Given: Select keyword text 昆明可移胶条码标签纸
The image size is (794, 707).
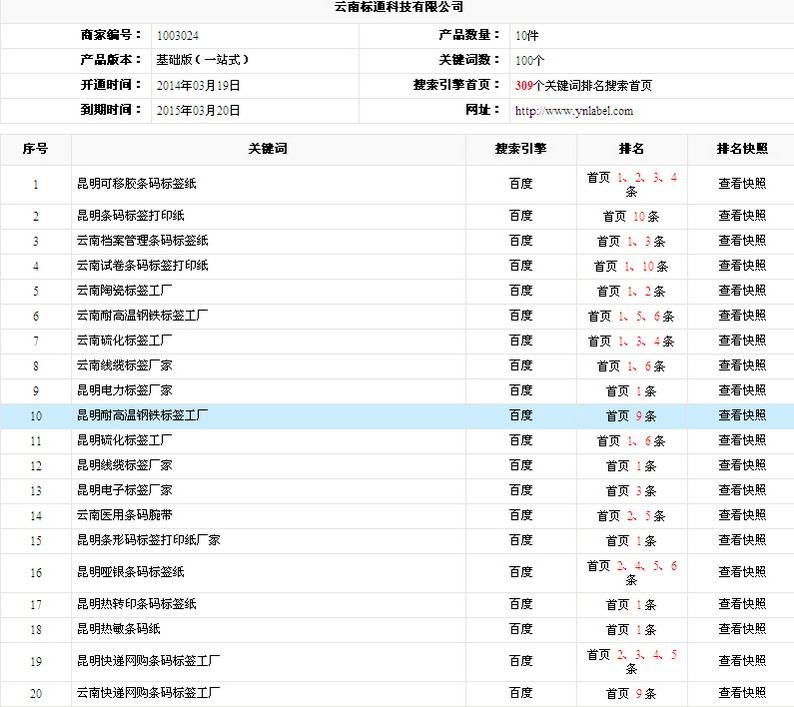Looking at the screenshot, I should click(137, 183).
